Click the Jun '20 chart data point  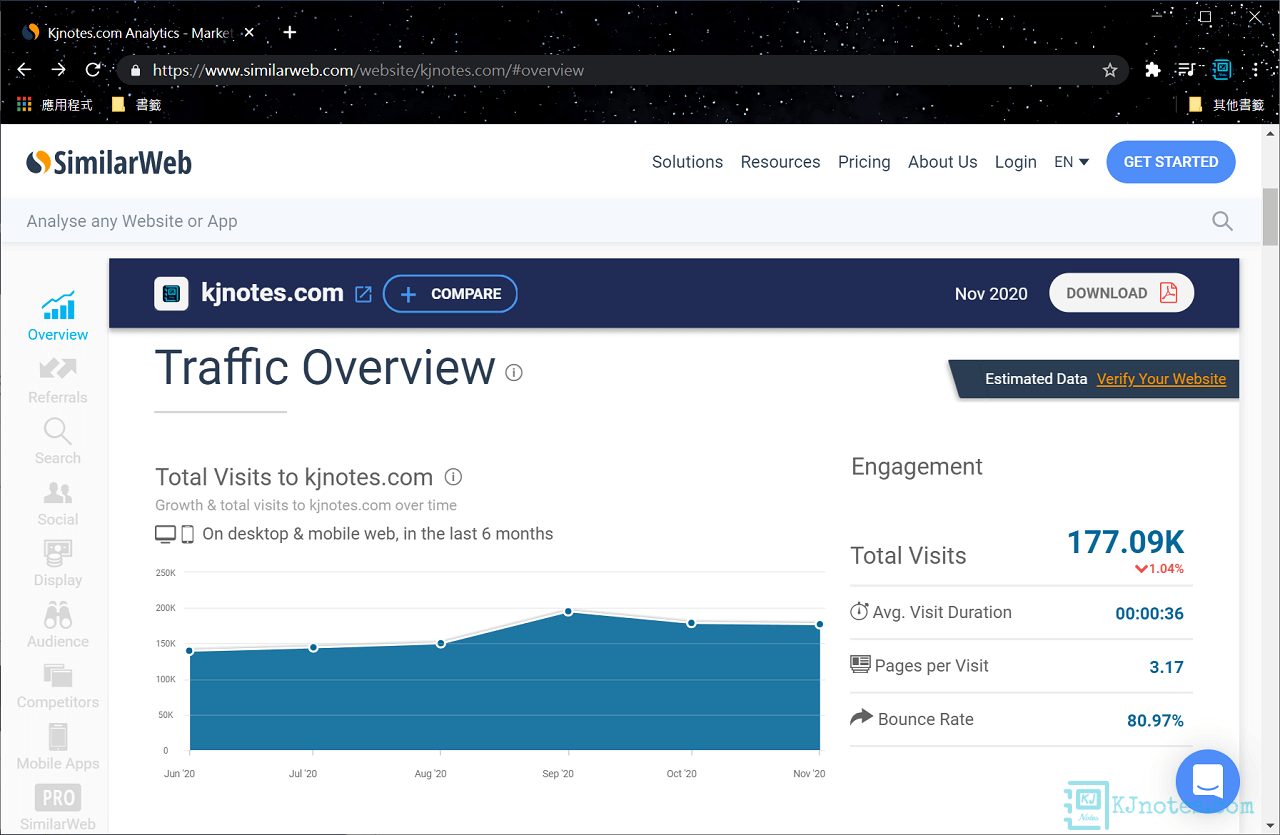coord(189,651)
